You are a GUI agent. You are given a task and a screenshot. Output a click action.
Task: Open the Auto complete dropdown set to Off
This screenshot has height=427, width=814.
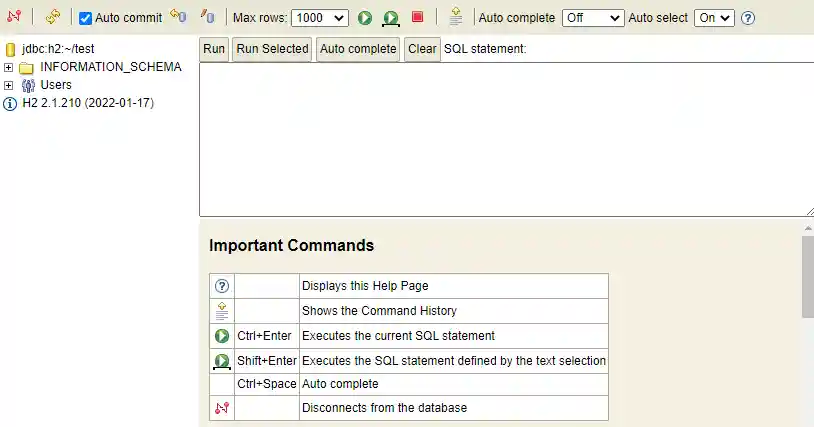pos(593,18)
